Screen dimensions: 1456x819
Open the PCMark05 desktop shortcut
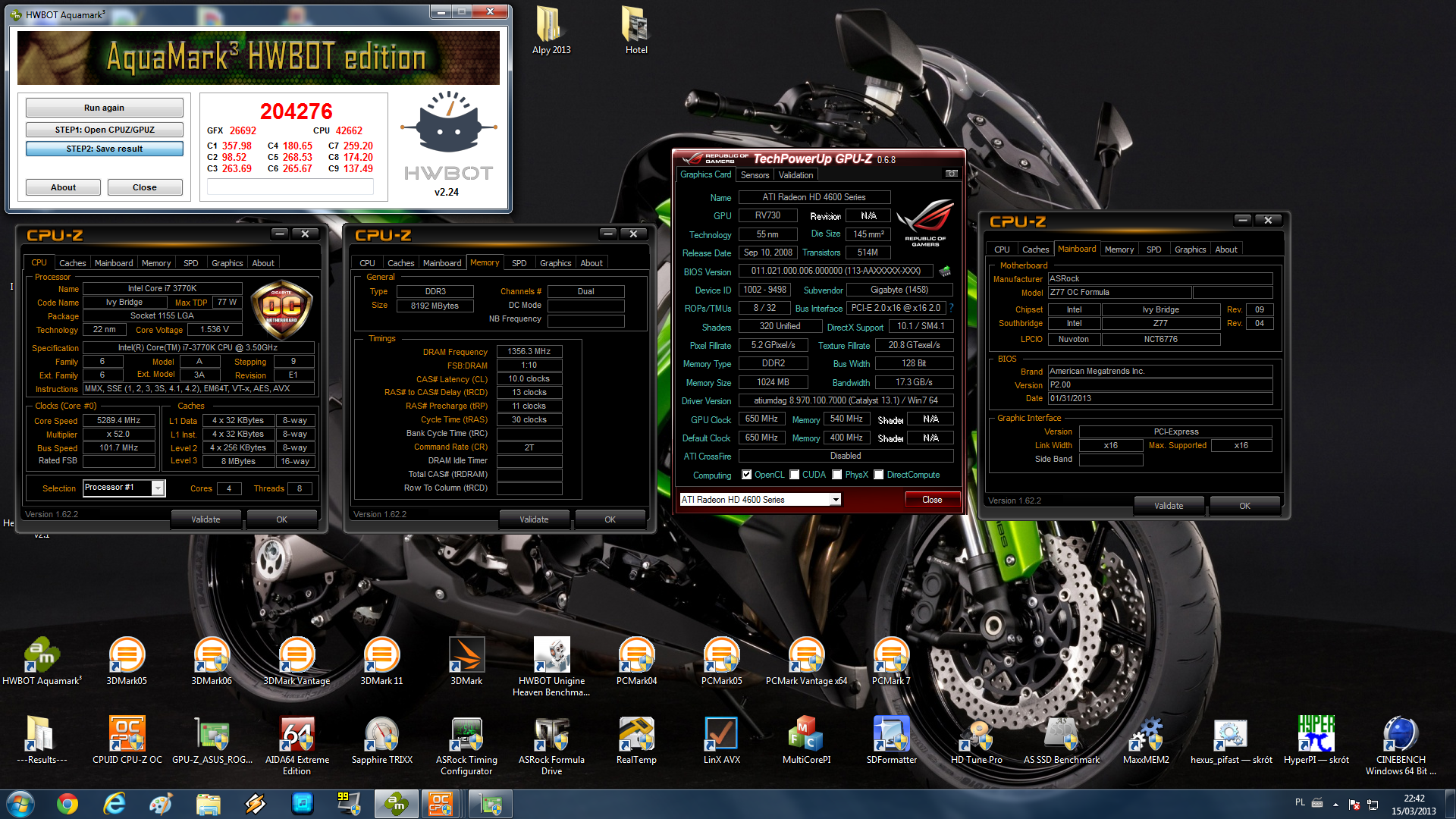pos(721,660)
